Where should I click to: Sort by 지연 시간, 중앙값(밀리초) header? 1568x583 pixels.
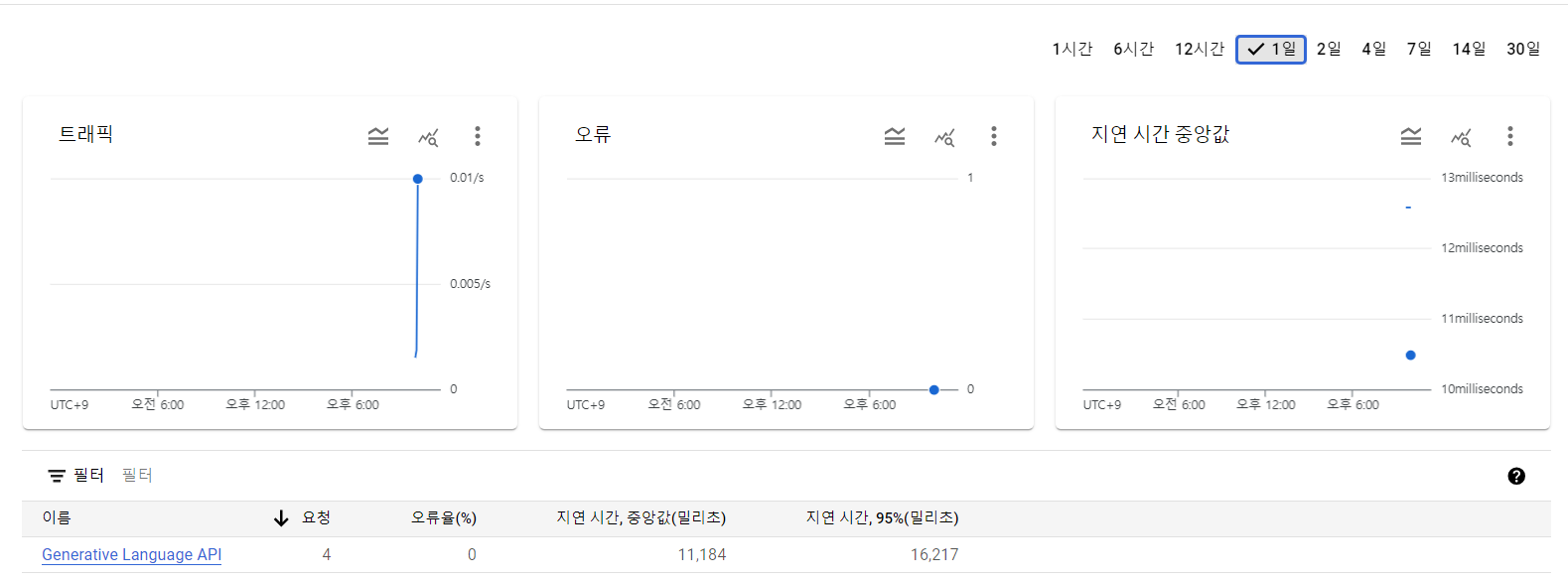tap(641, 518)
